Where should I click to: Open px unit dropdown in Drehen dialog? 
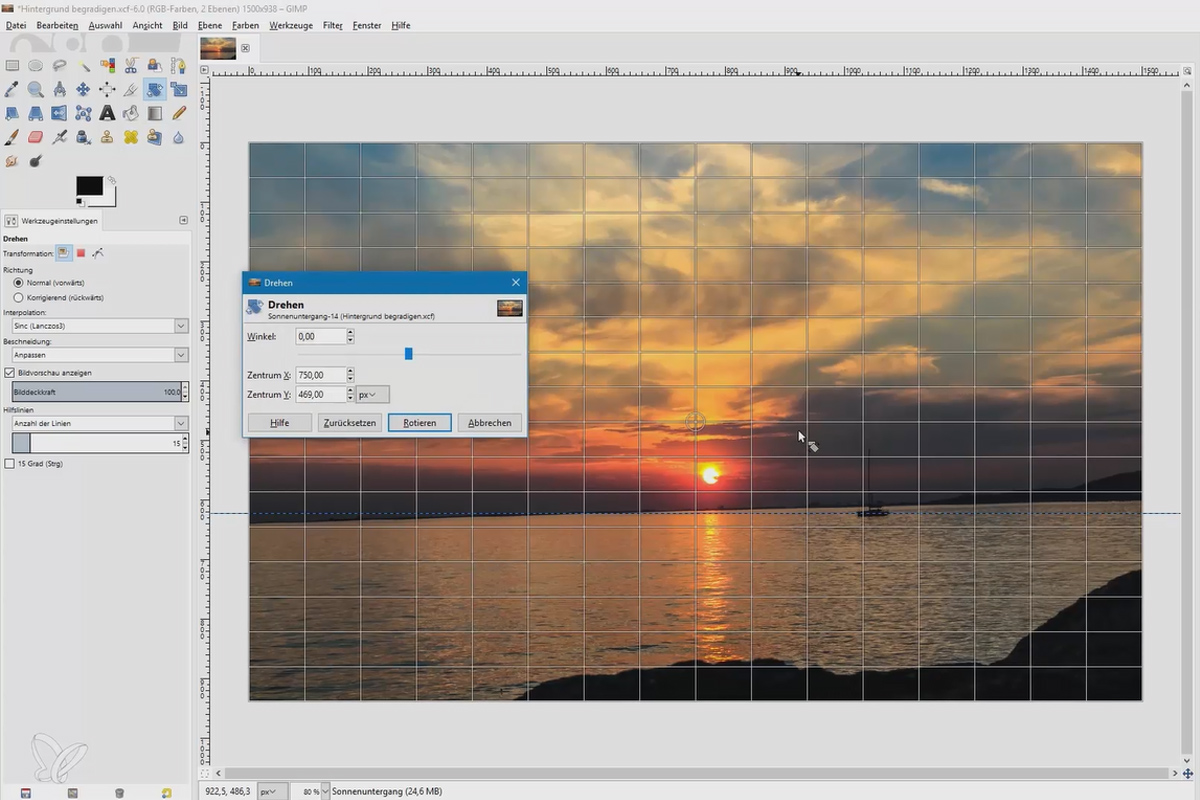point(373,395)
